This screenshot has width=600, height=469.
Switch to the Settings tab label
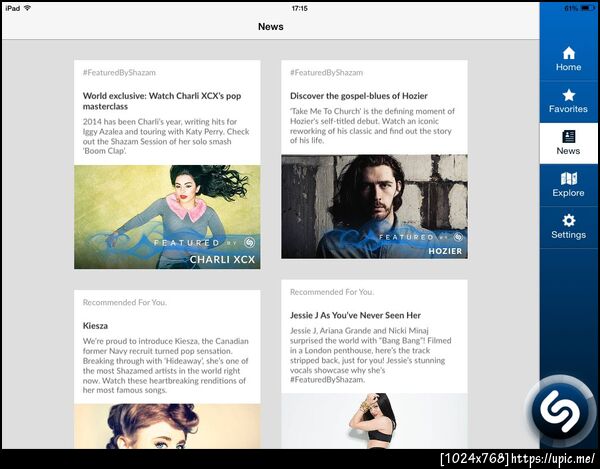tap(568, 234)
